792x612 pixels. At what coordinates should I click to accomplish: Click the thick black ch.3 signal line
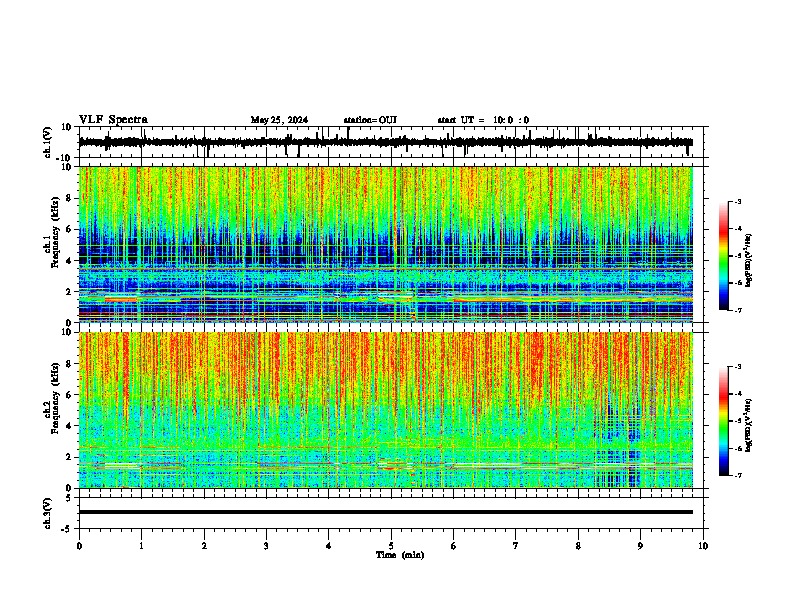[x=386, y=512]
